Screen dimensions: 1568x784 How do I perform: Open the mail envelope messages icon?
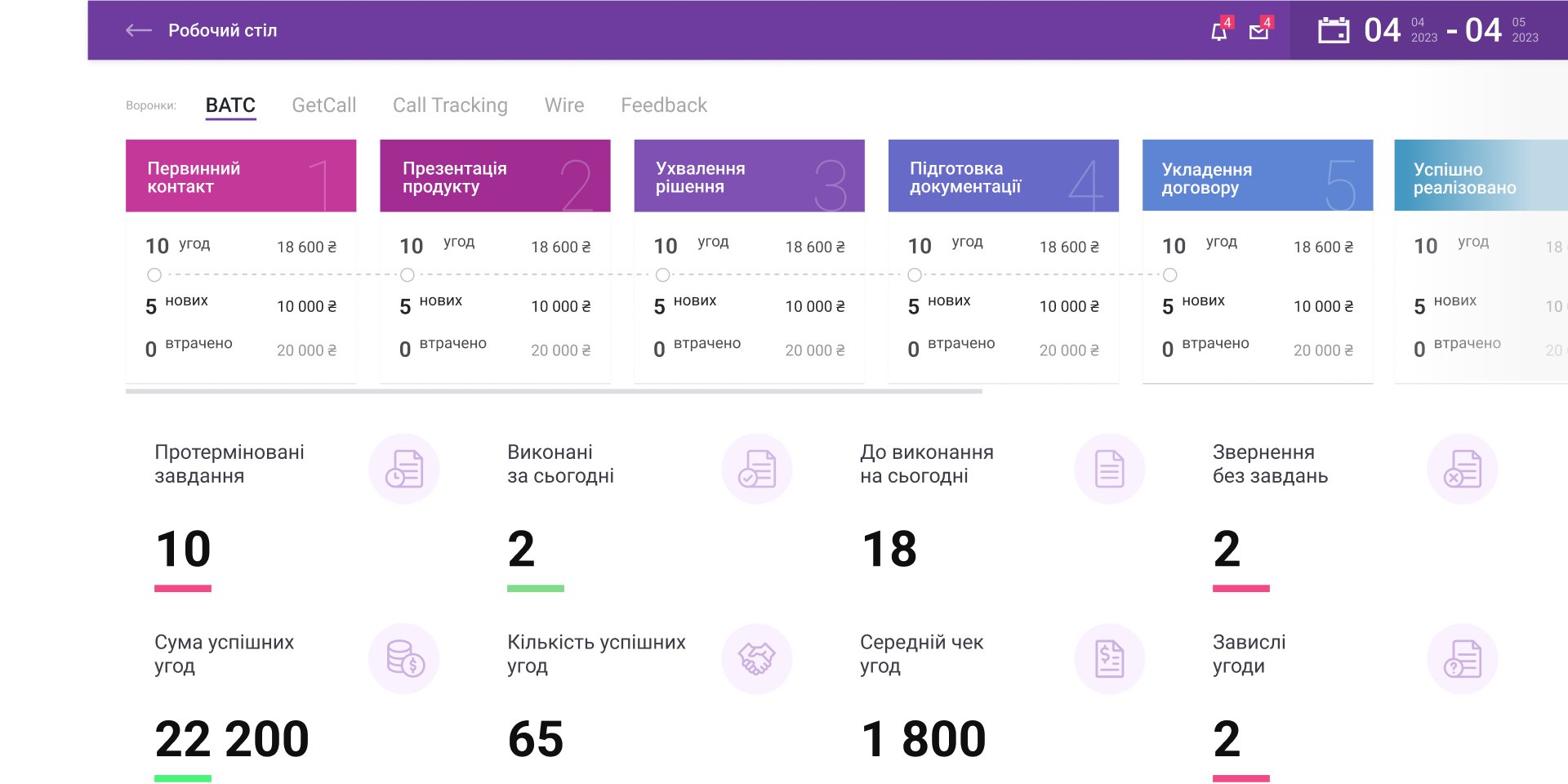[1258, 32]
